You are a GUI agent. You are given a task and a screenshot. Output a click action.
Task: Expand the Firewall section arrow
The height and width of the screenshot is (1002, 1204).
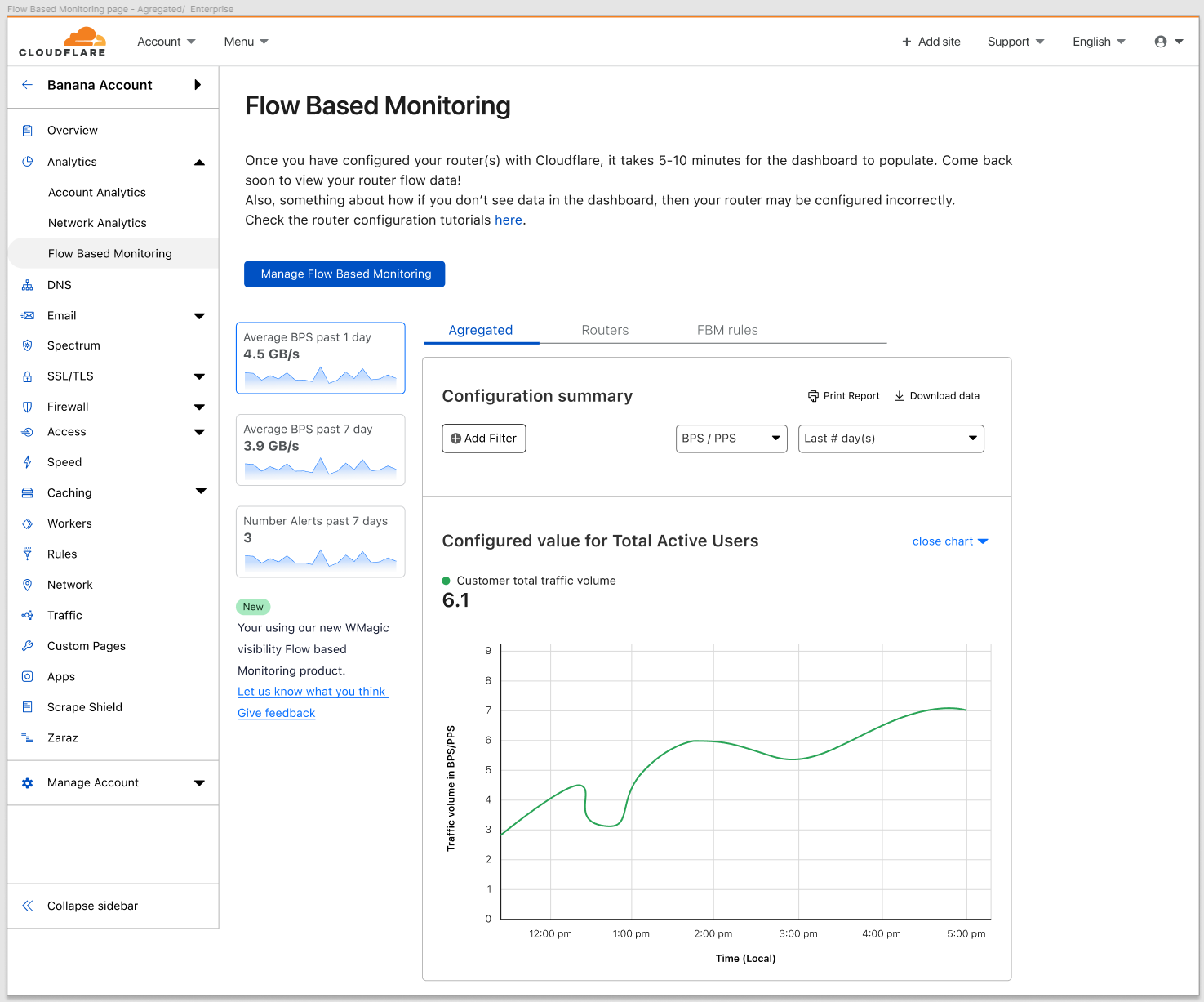(x=199, y=407)
